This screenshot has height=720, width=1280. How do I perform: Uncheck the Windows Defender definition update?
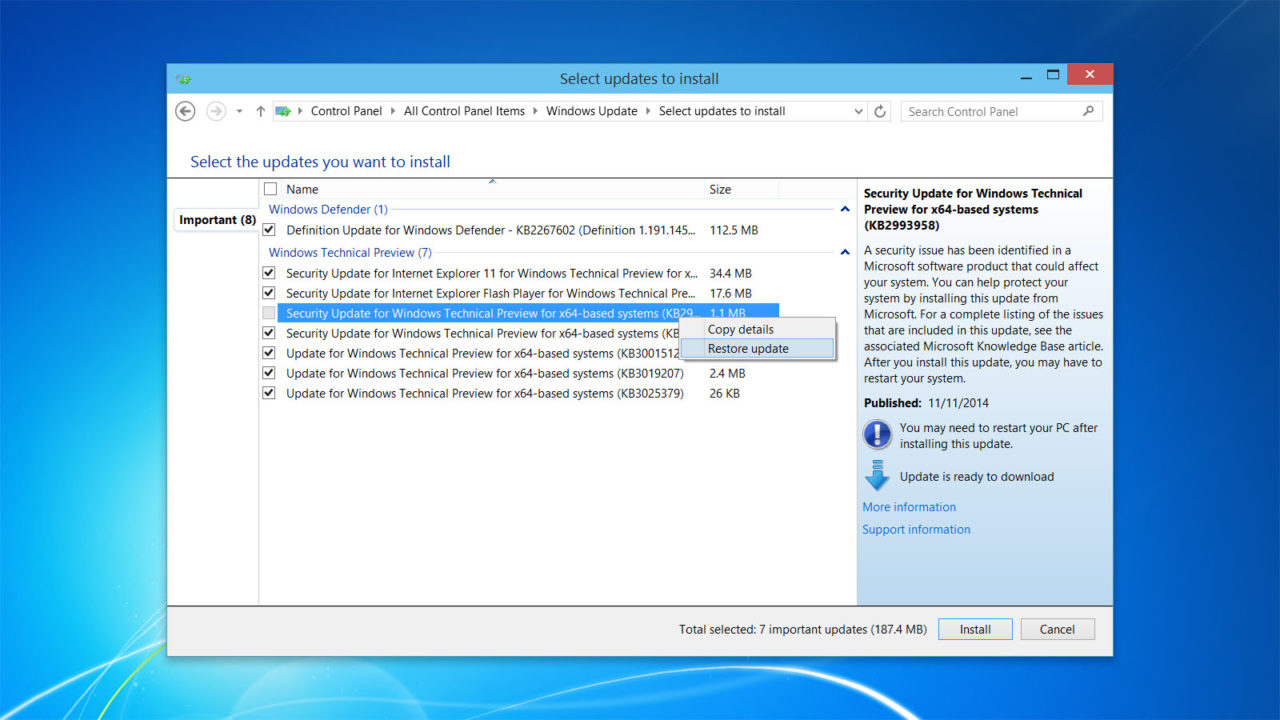(x=268, y=230)
